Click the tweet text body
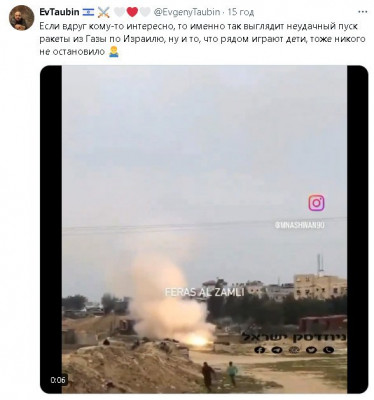374x400 pixels. 202,39
